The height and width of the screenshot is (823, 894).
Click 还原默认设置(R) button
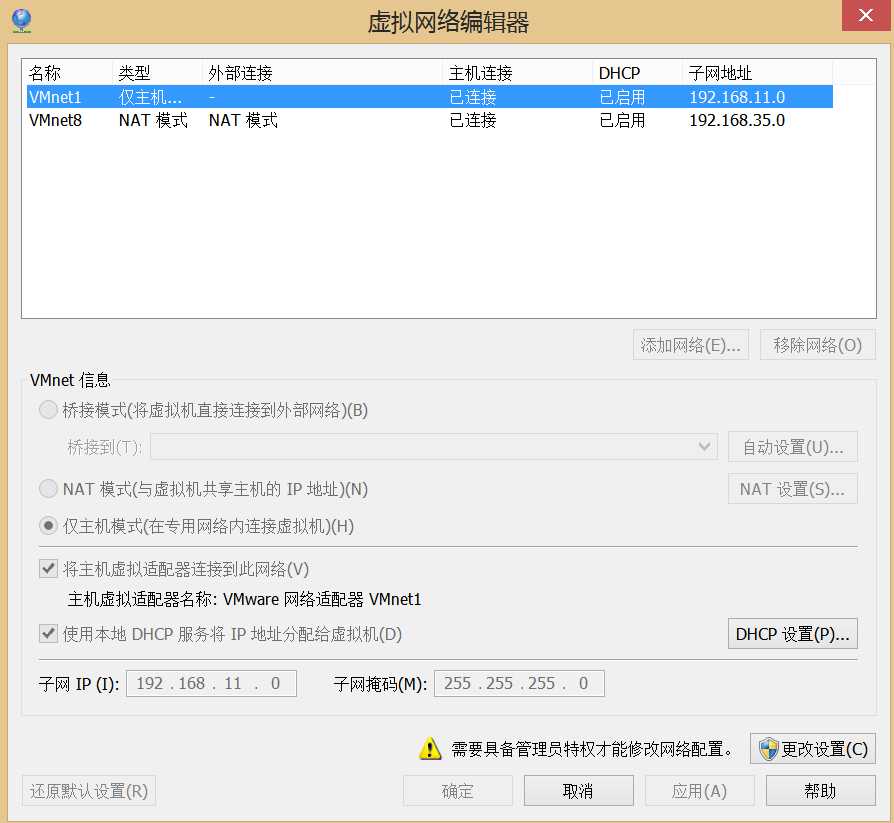click(x=89, y=790)
